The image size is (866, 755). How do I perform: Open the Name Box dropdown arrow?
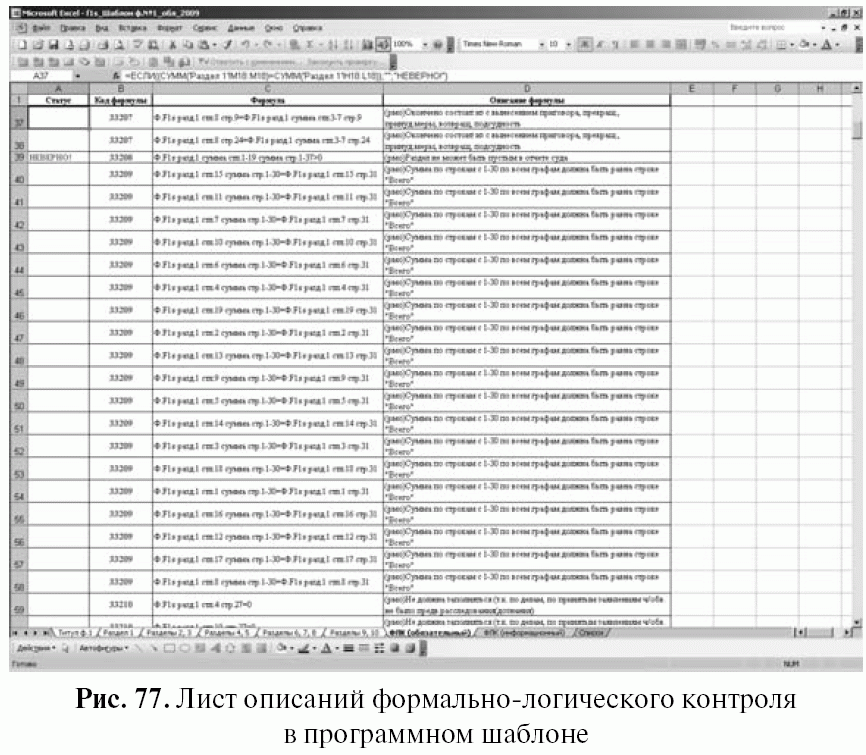pos(78,76)
